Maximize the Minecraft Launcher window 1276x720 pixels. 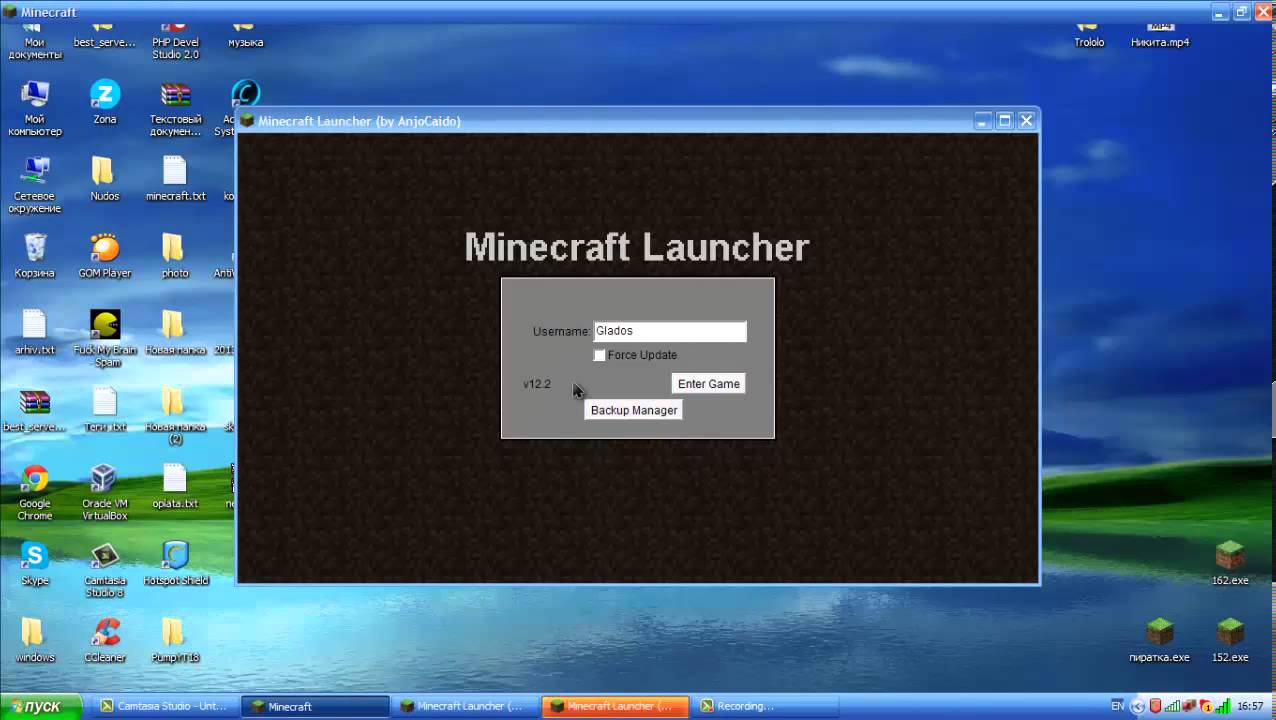[x=1005, y=121]
